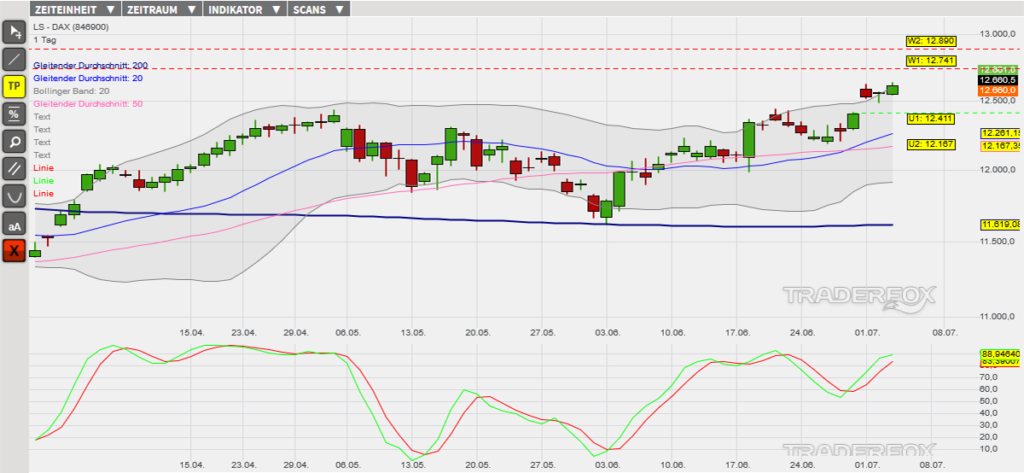Click the 17.06. date below stochastic panel
Screen dimensions: 1024x473
tap(739, 465)
